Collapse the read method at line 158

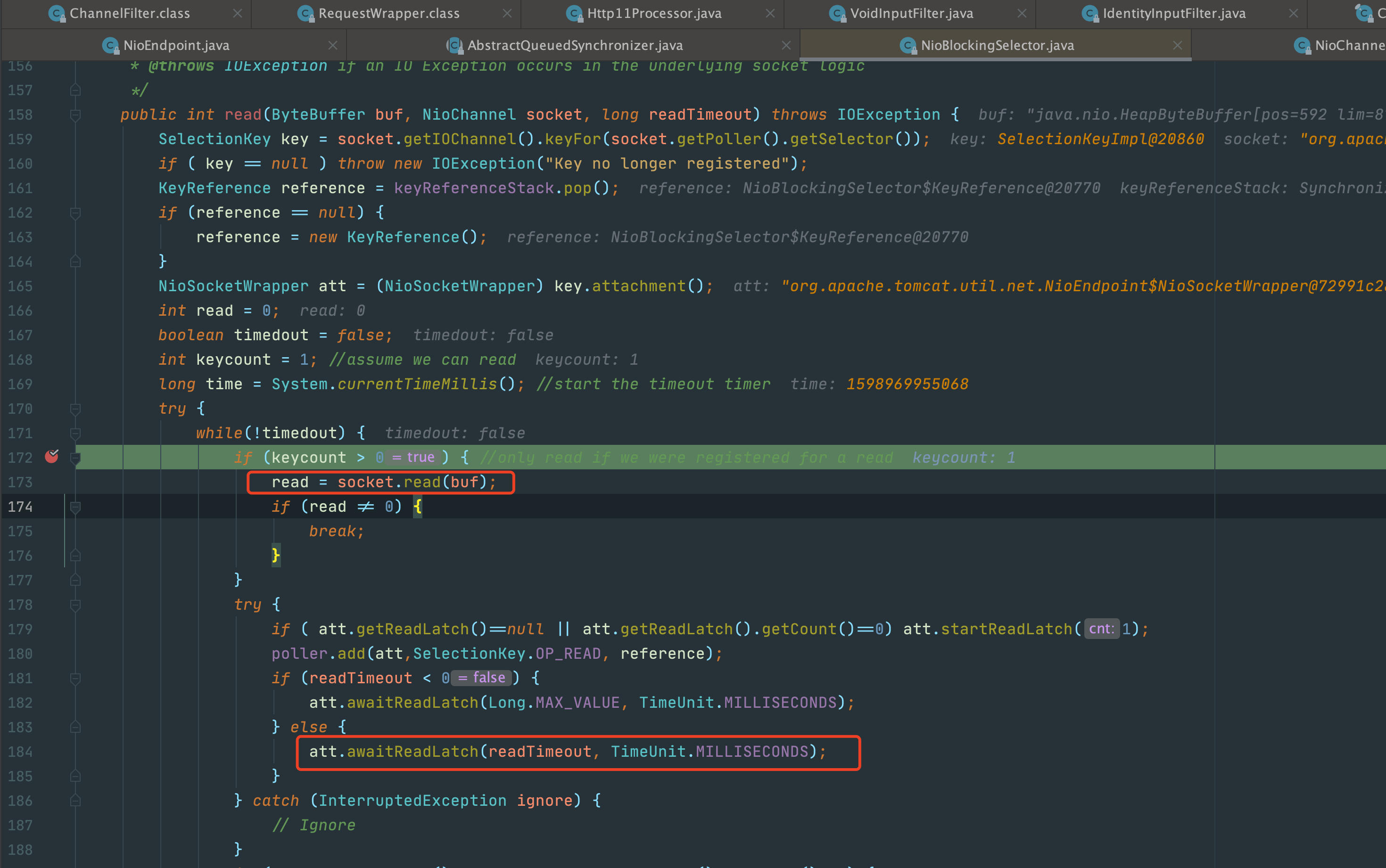pos(75,115)
